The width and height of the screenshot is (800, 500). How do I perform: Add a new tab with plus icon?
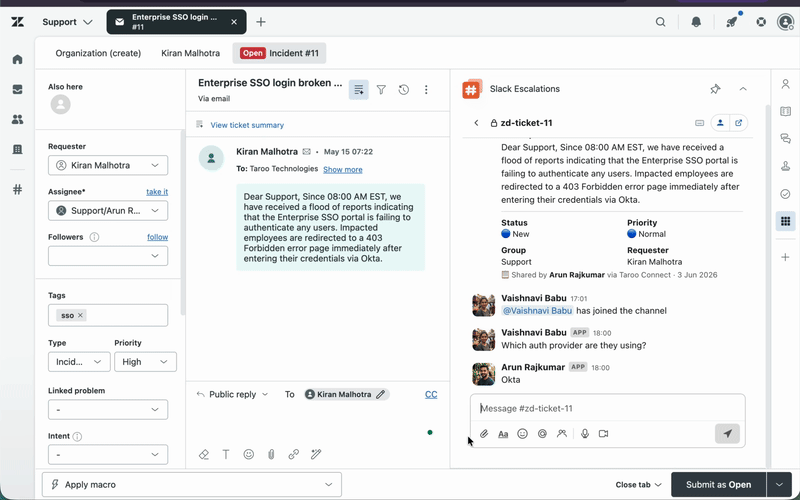(x=261, y=22)
